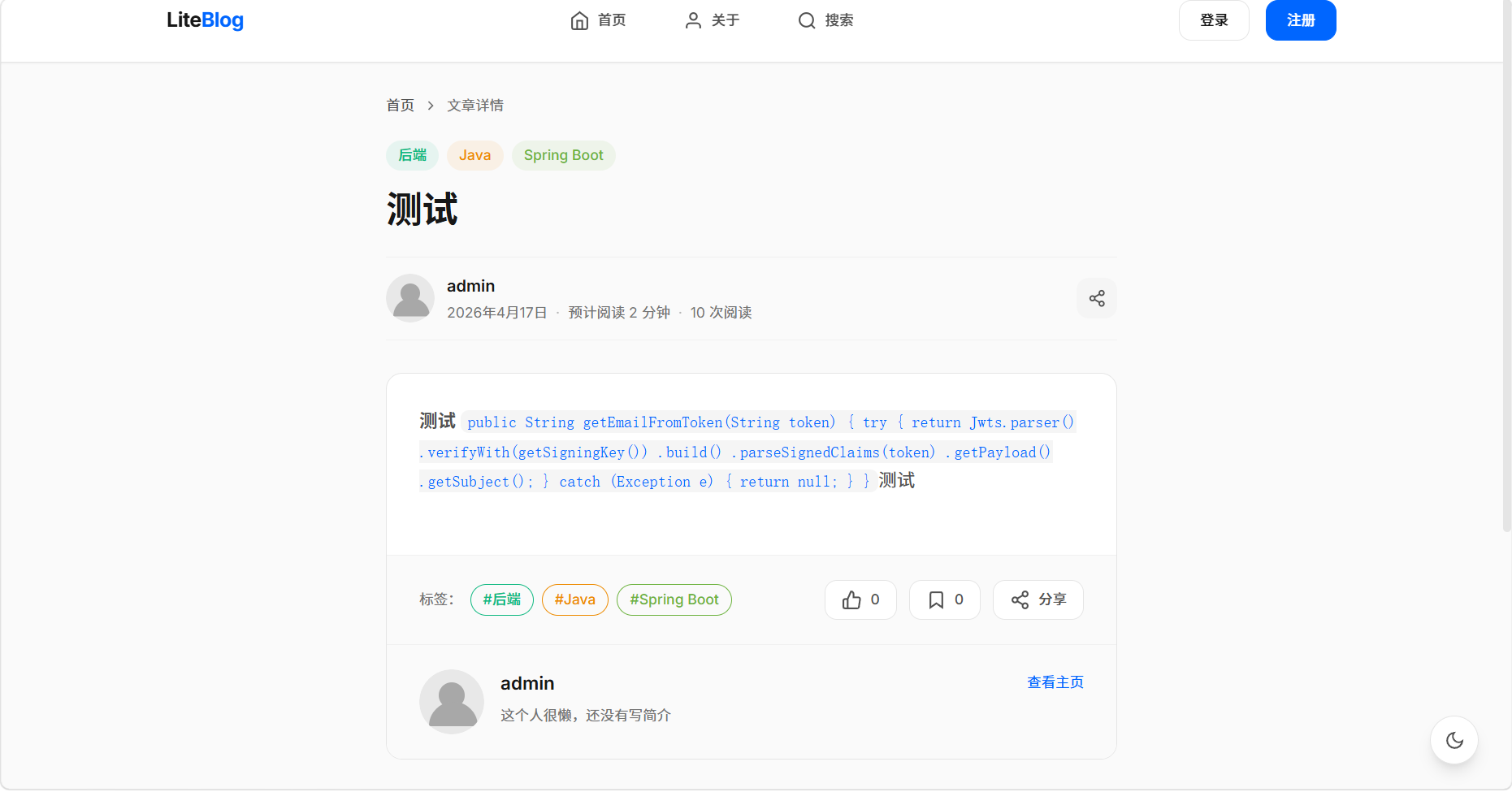Image resolution: width=1512 pixels, height=792 pixels.
Task: Click the search magnifier icon in navbar
Action: [806, 20]
